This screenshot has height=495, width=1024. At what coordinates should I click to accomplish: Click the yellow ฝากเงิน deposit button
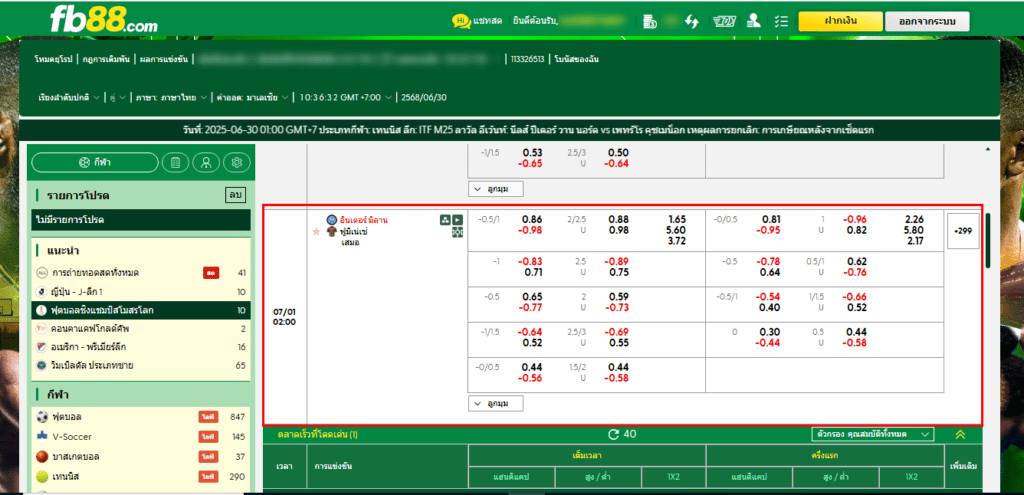click(x=840, y=22)
